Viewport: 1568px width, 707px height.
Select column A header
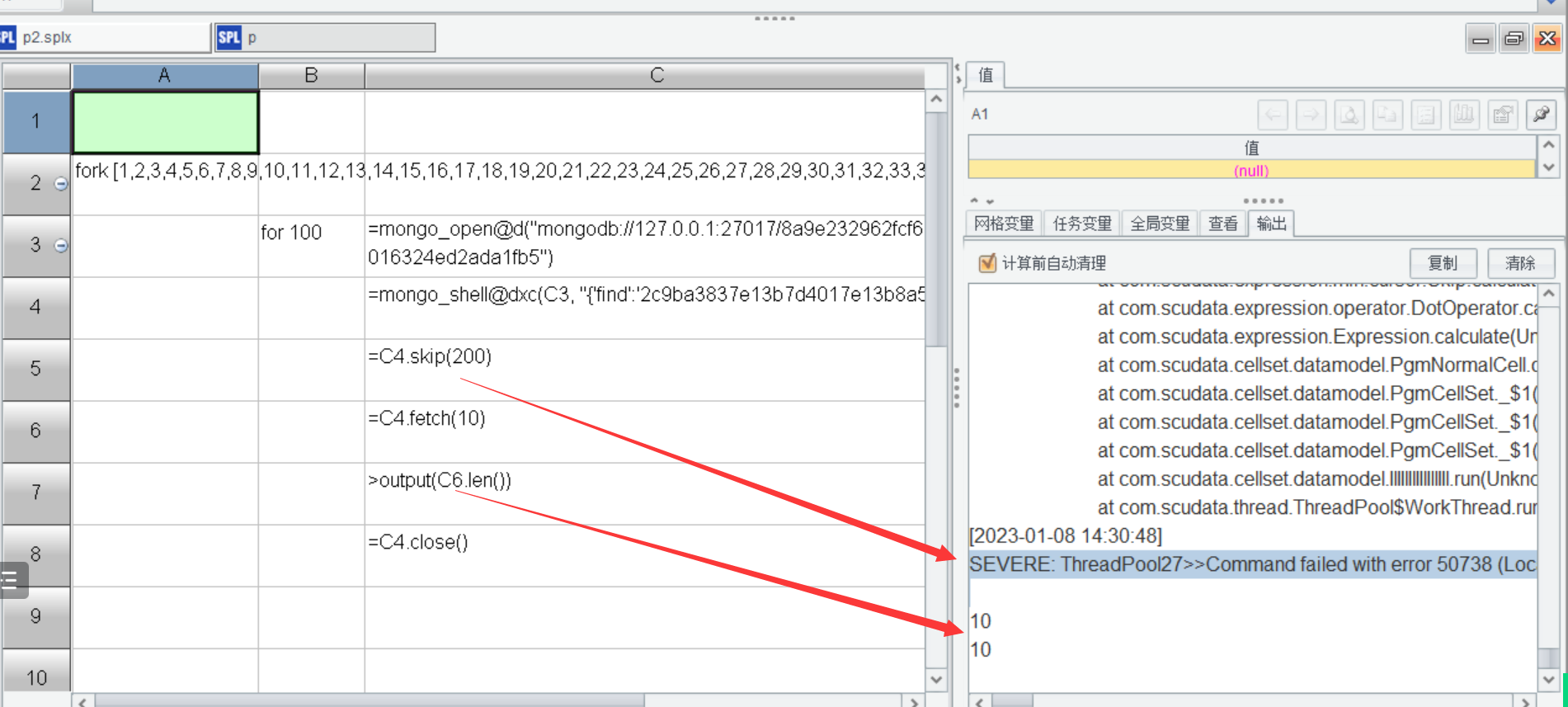click(x=165, y=76)
